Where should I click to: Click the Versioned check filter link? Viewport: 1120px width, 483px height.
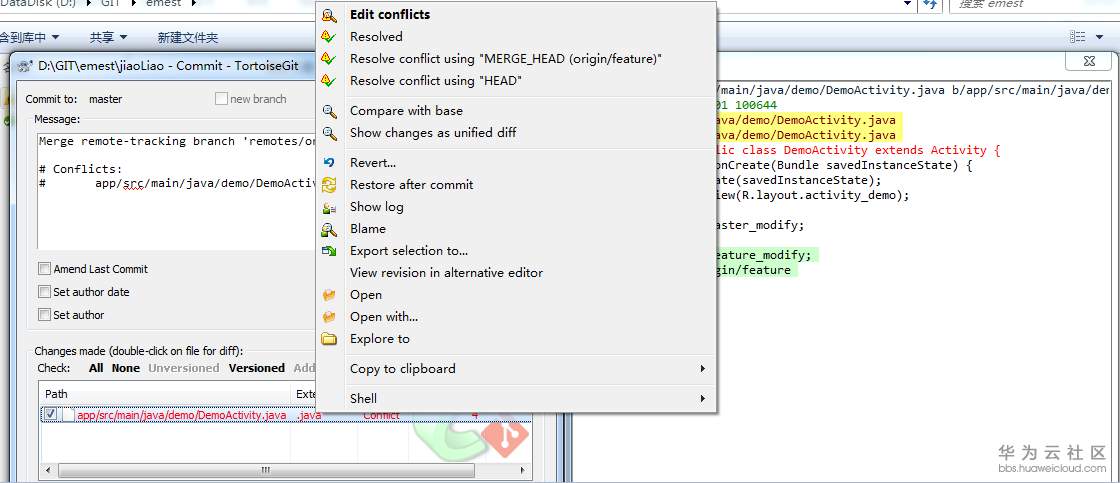(256, 368)
